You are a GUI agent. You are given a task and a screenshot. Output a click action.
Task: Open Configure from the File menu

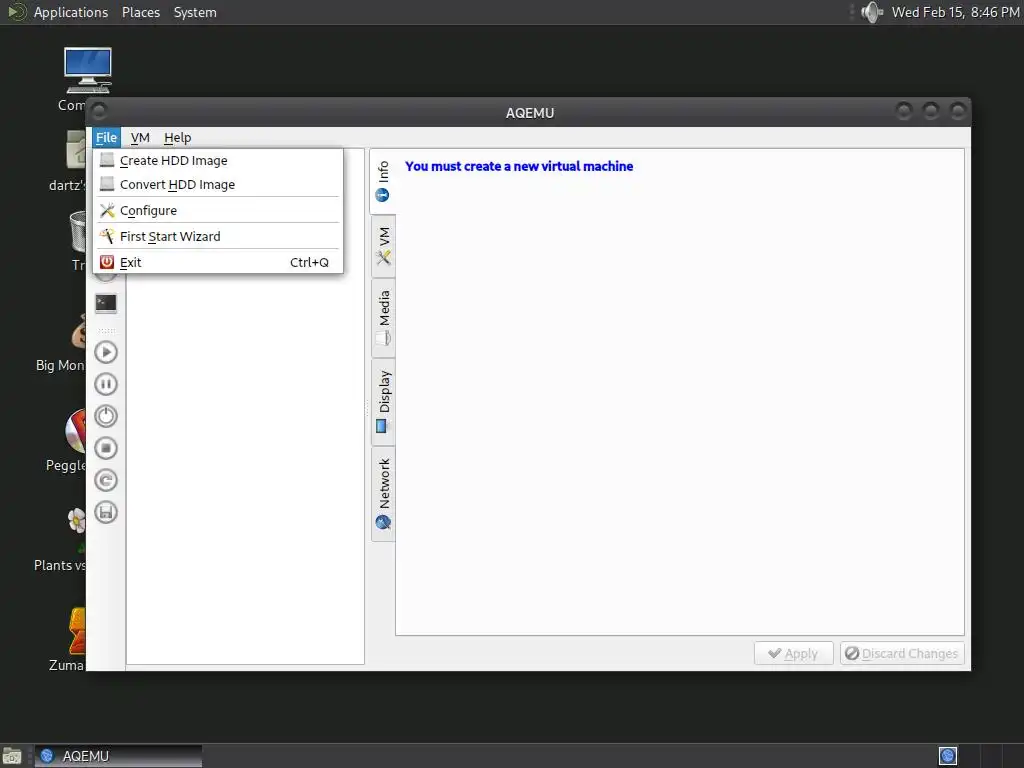click(x=217, y=210)
